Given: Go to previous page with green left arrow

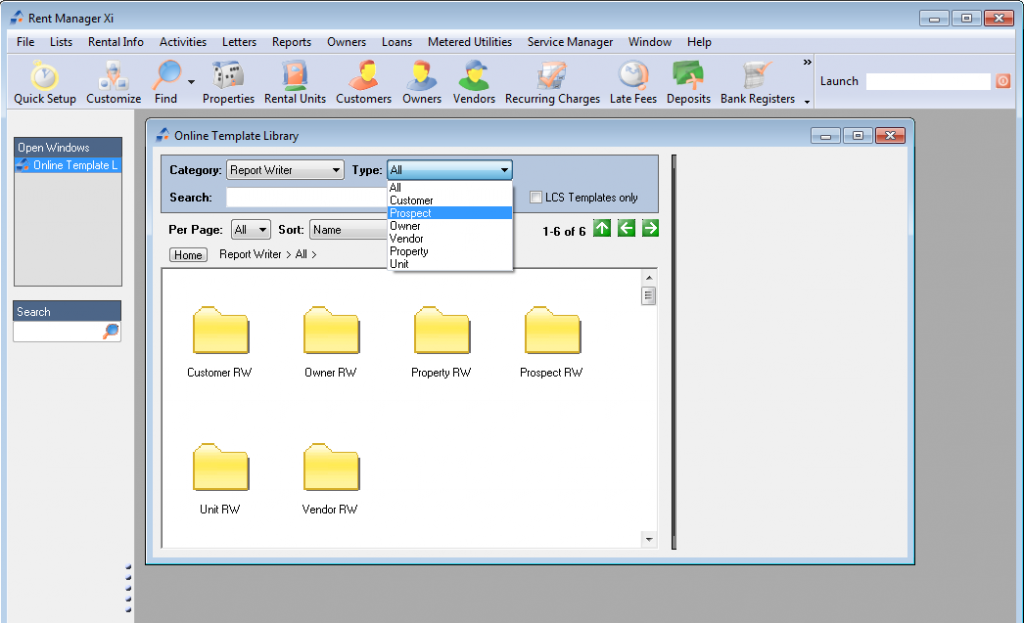Looking at the screenshot, I should coord(626,229).
